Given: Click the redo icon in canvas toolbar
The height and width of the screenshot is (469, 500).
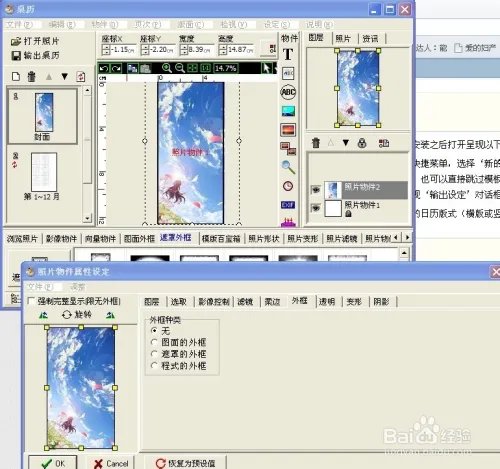Looking at the screenshot, I should (x=116, y=68).
